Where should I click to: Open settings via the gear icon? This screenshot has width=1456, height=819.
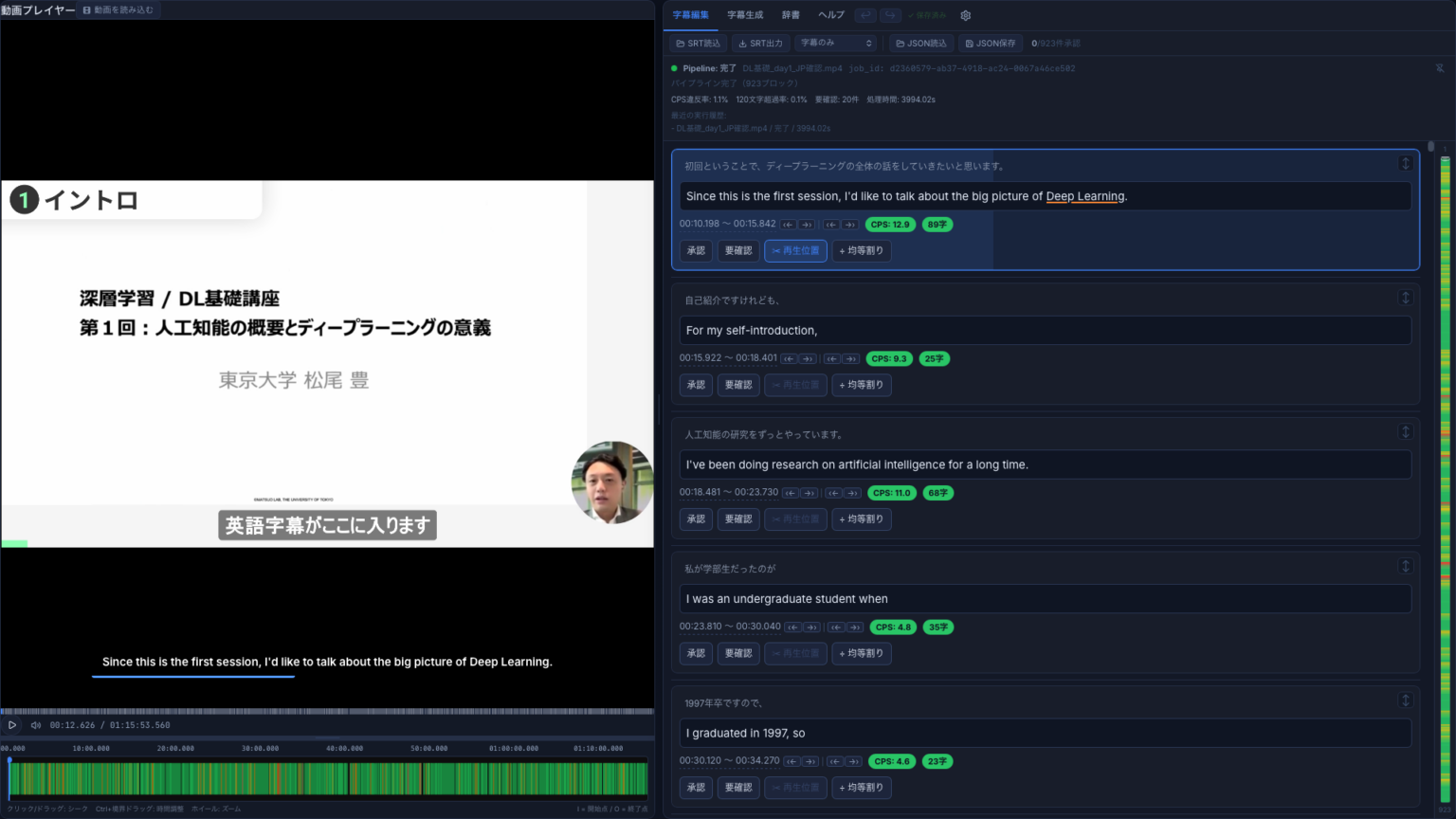pyautogui.click(x=966, y=15)
